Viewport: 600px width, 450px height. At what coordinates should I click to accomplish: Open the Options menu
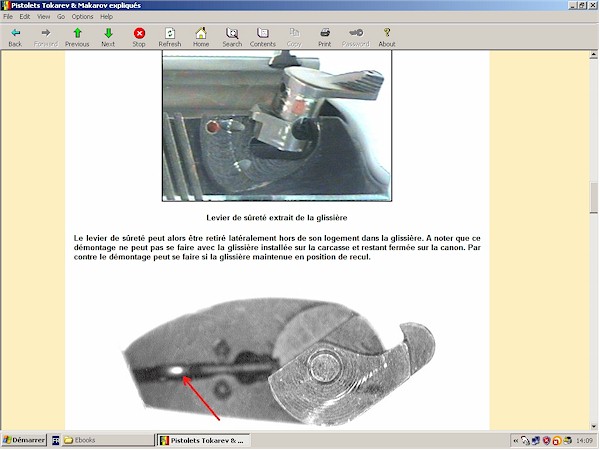coord(82,16)
